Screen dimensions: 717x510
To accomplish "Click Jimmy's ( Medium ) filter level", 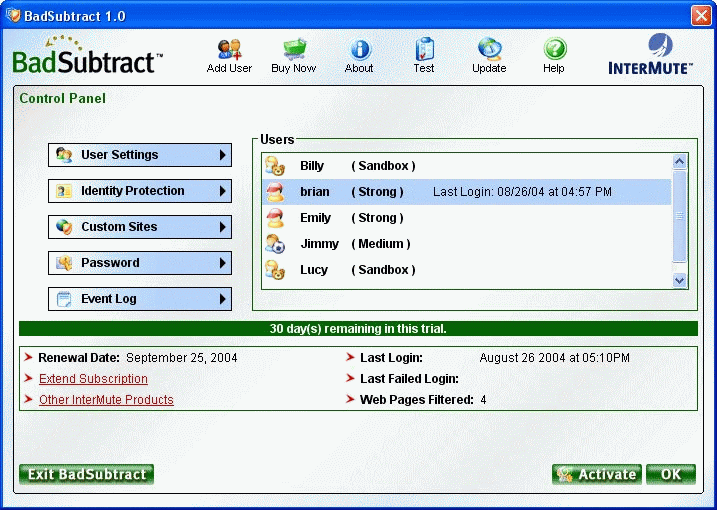I will [380, 244].
